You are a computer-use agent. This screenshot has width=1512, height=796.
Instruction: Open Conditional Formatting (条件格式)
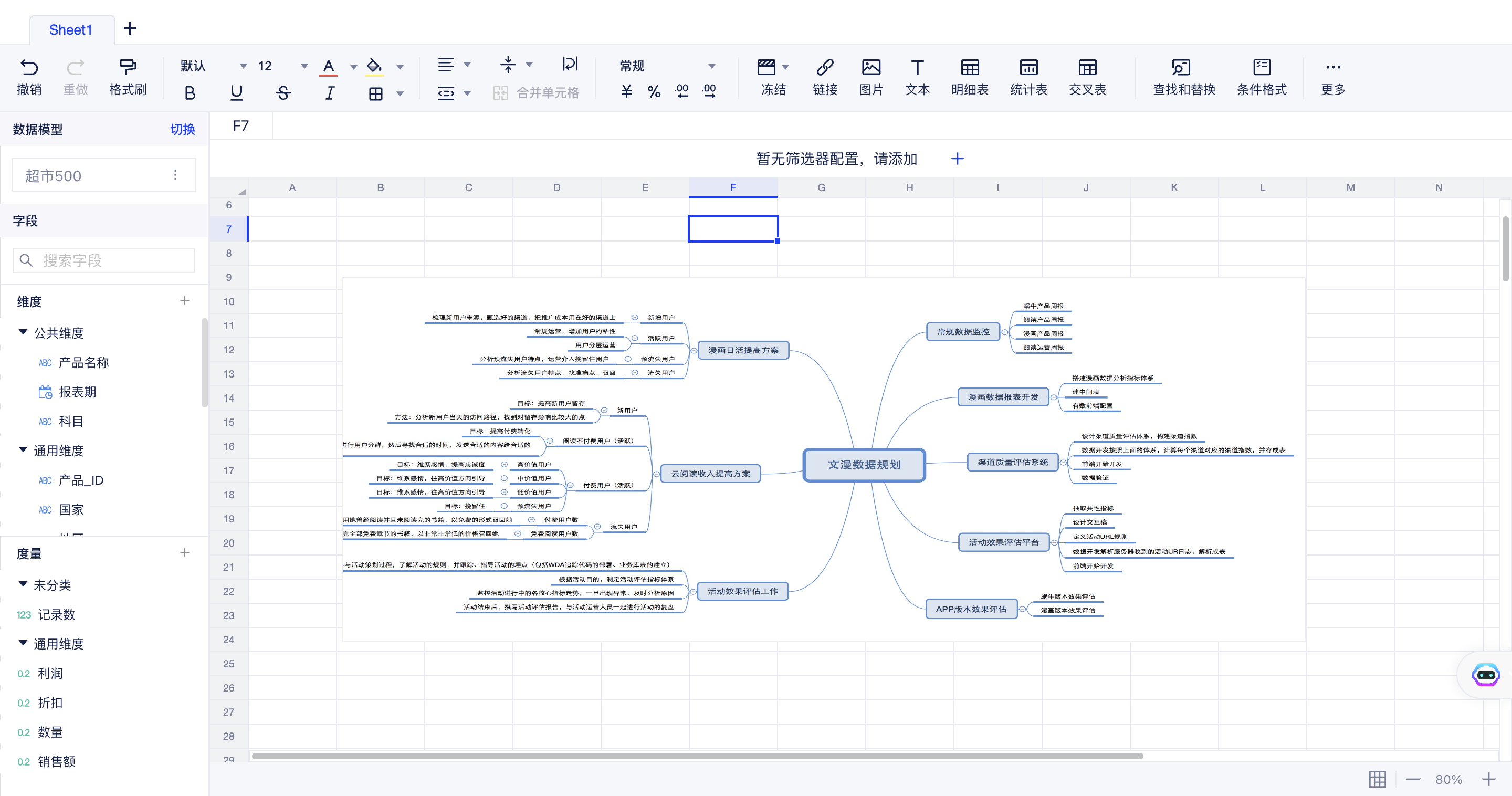tap(1262, 68)
